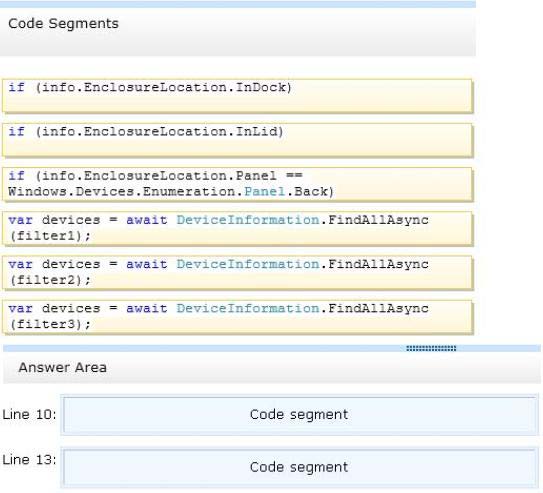The image size is (543, 493).
Task: Choose the FindAllAsync filter2 segment
Action: tap(237, 273)
